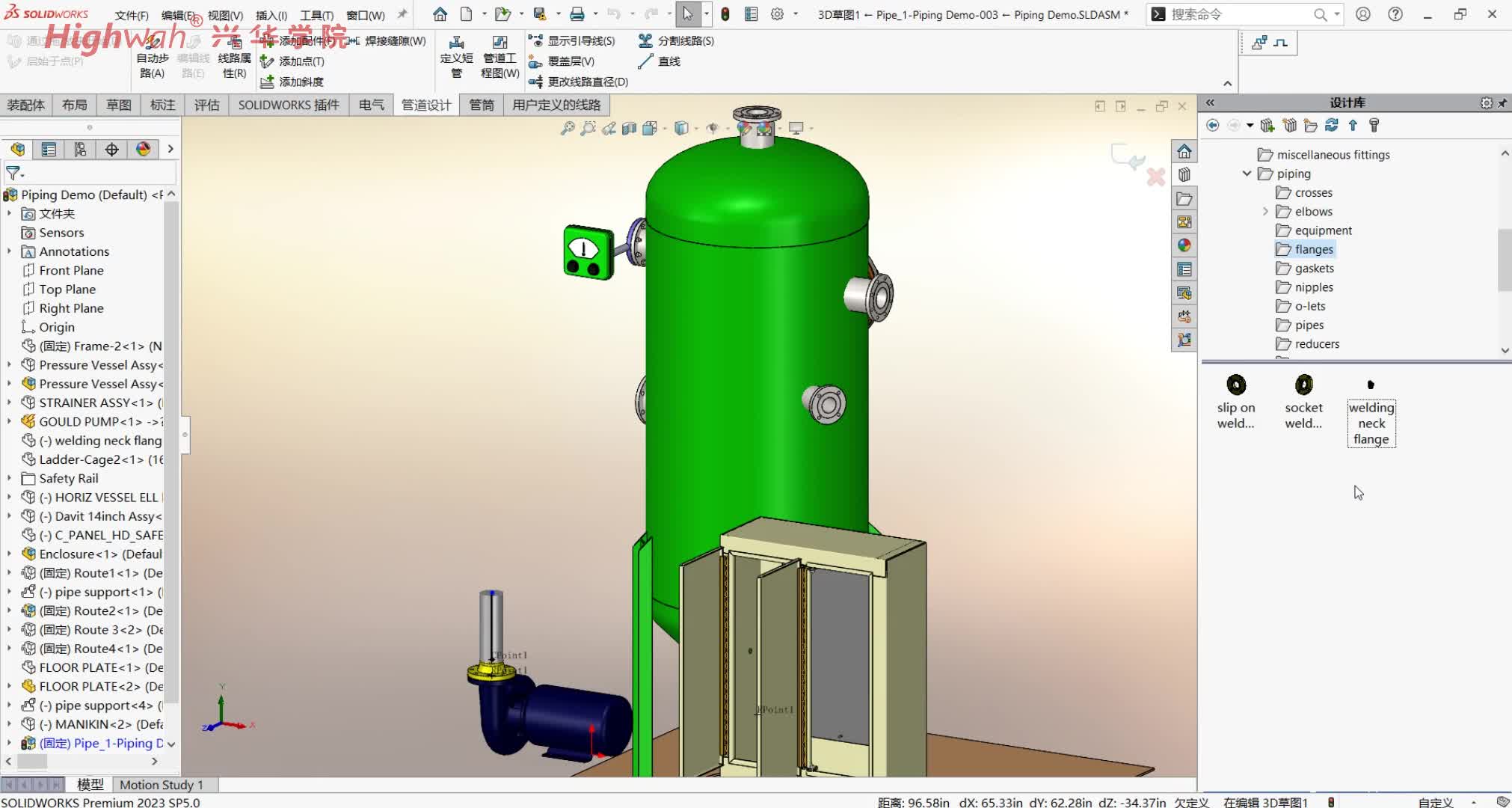This screenshot has width=1512, height=808.
Task: Click Refresh icon in Design Library toolbar
Action: pos(1332,126)
